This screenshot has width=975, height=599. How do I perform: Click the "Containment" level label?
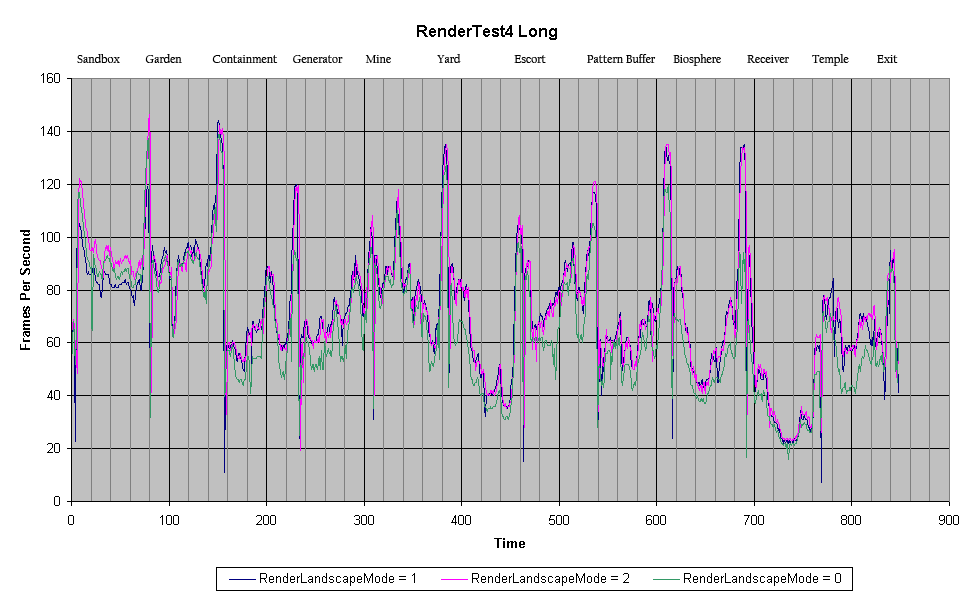coord(244,59)
